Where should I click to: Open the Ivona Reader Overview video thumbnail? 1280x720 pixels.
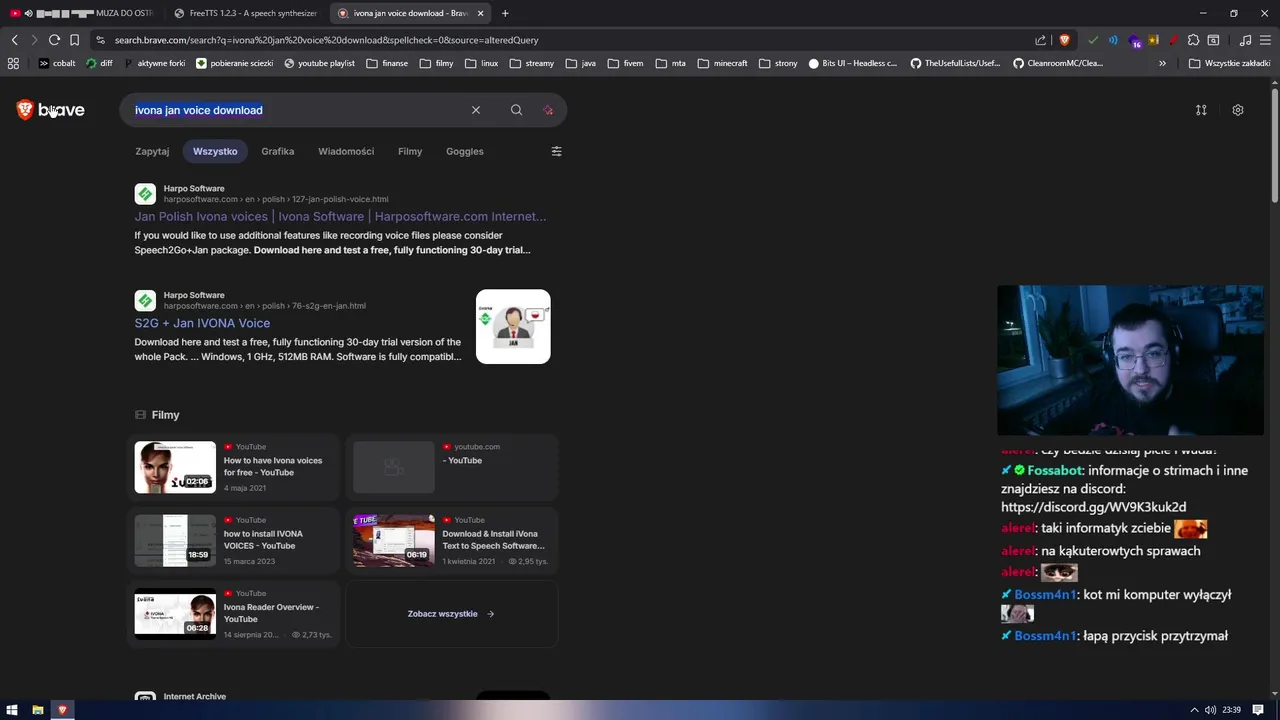pyautogui.click(x=175, y=614)
